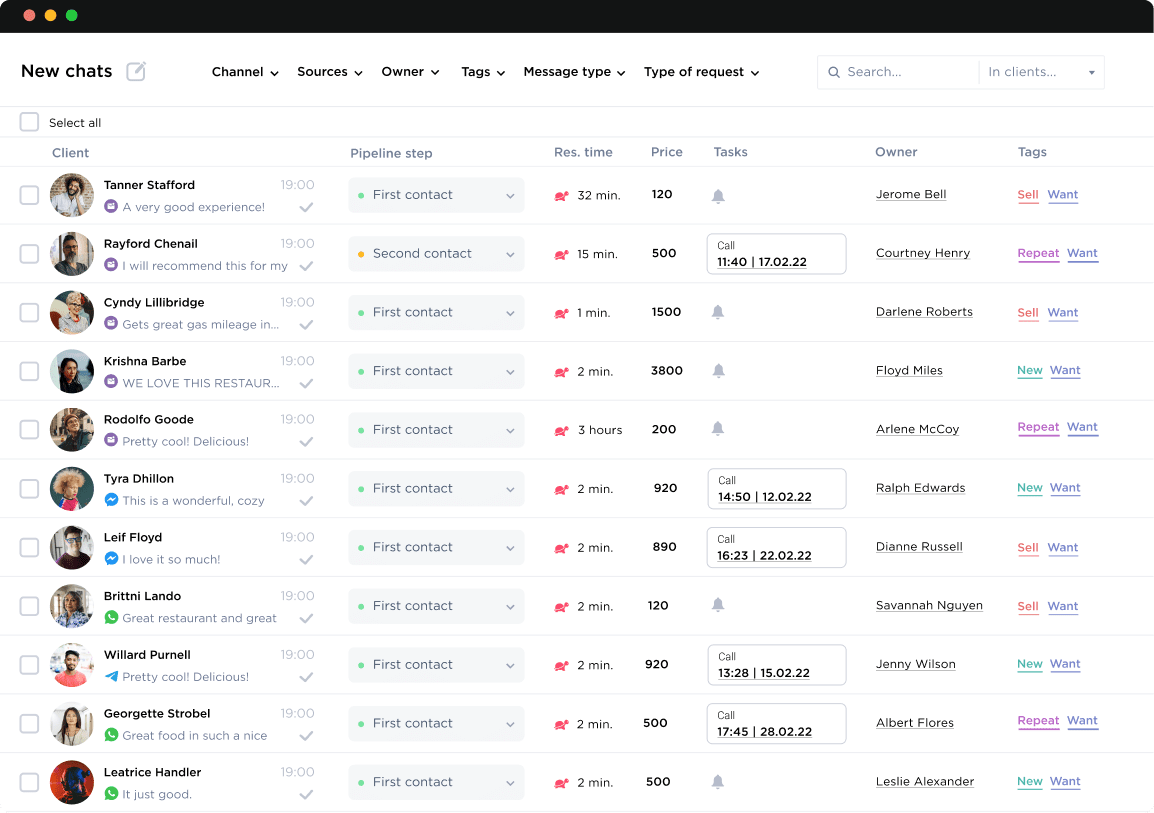
Task: Click the compose icon next to New chats
Action: tap(135, 71)
